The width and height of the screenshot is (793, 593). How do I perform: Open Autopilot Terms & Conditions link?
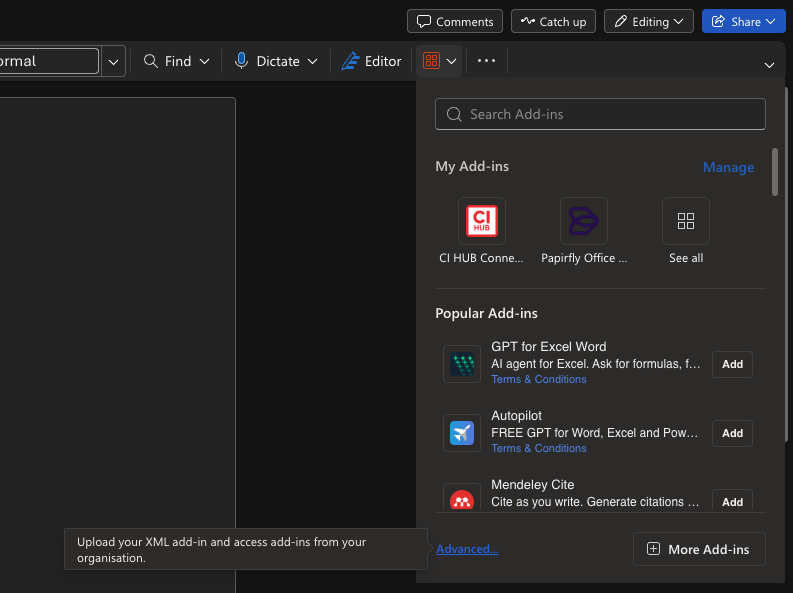click(x=539, y=448)
